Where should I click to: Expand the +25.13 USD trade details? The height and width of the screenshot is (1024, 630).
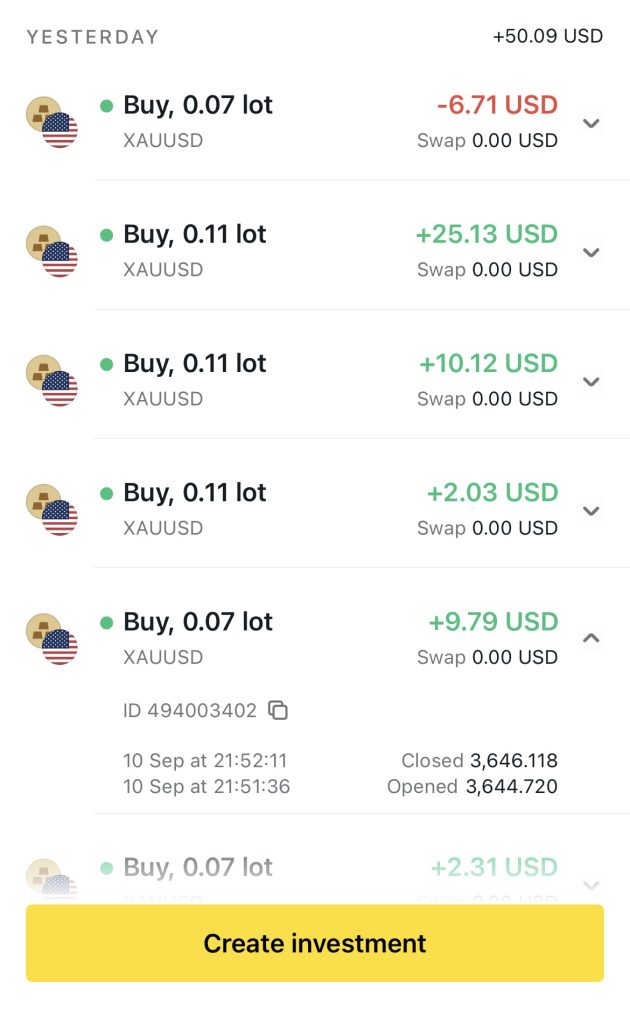point(591,252)
